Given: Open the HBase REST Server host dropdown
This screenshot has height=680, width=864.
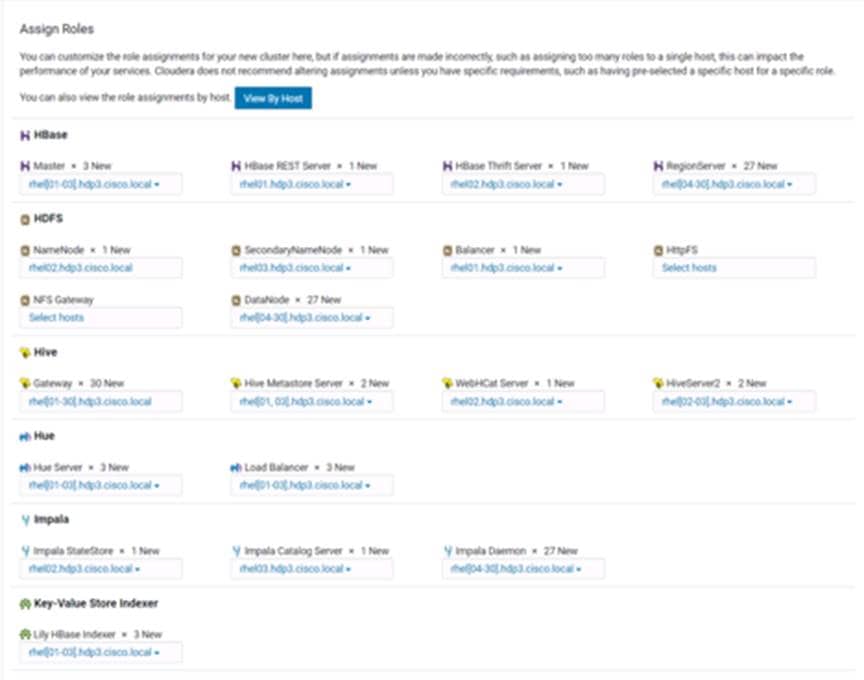Looking at the screenshot, I should 312,184.
